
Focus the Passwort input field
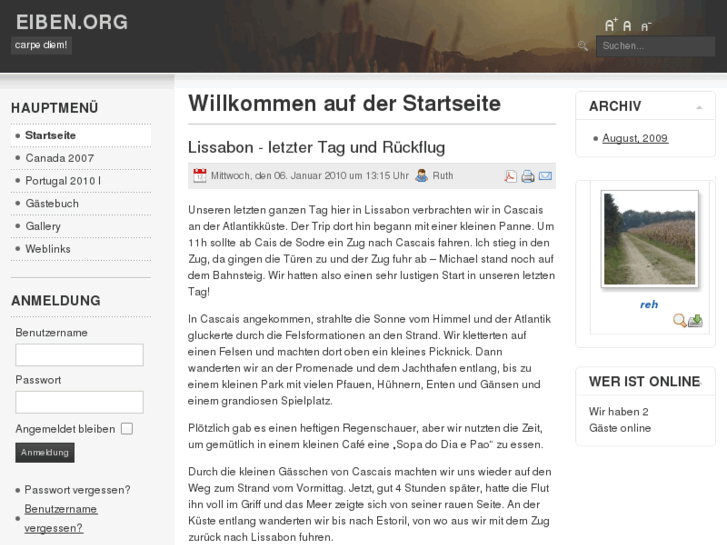point(79,402)
